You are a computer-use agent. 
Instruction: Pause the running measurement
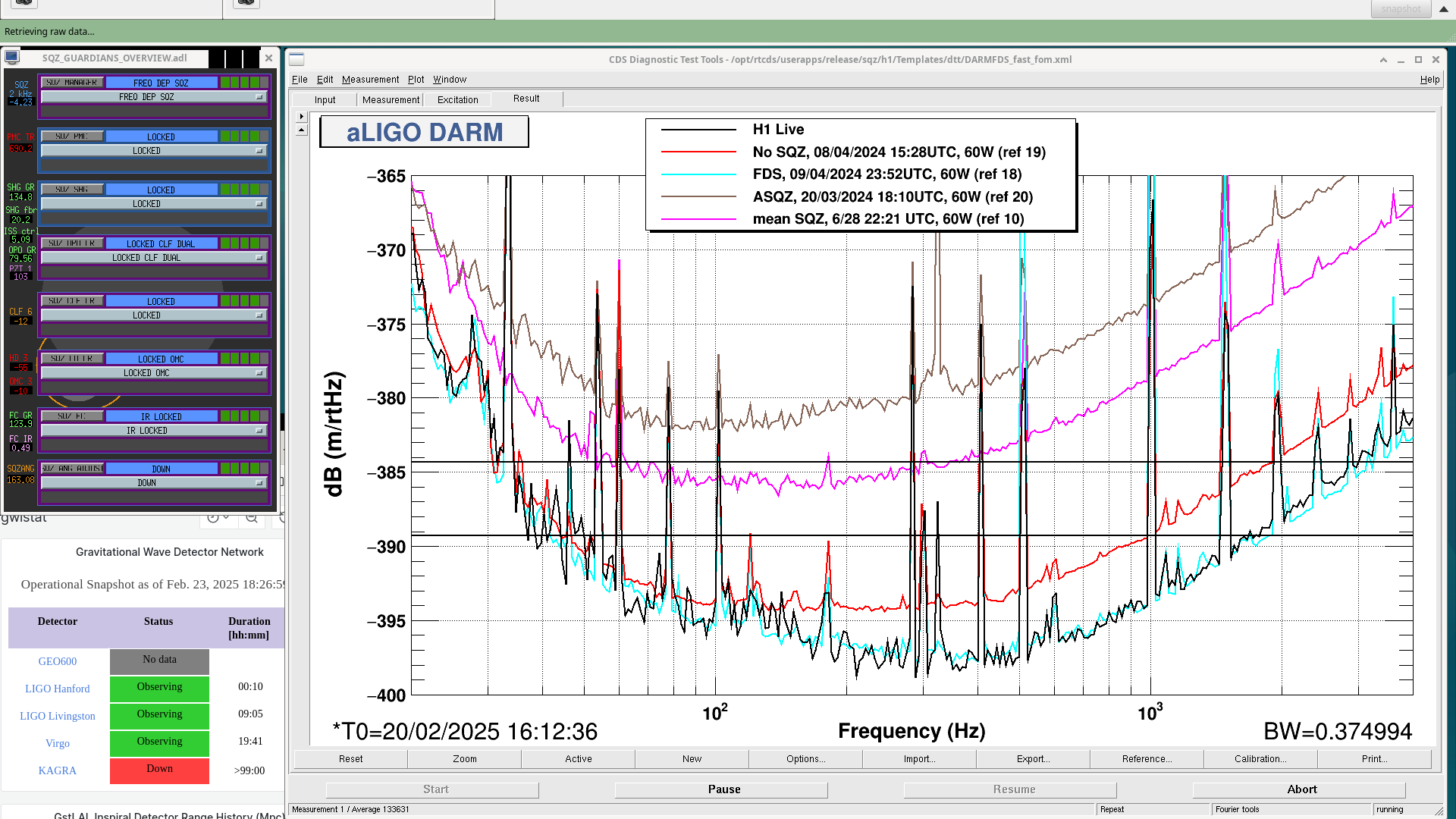pos(721,789)
